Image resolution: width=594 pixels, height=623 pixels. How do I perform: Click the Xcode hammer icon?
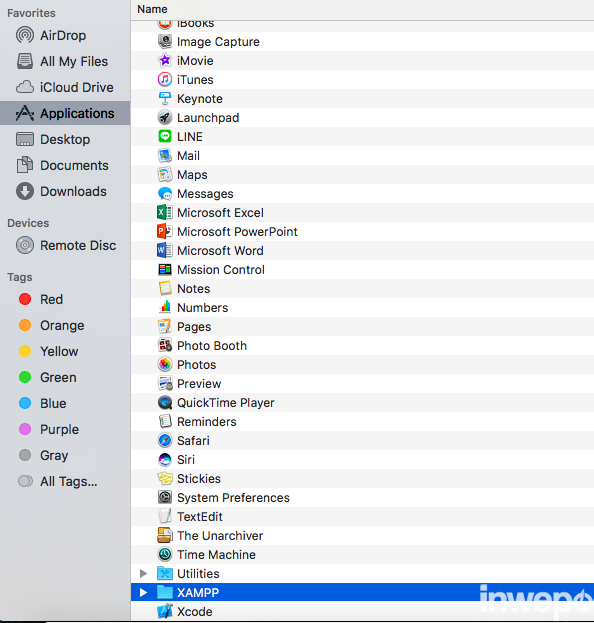click(165, 611)
